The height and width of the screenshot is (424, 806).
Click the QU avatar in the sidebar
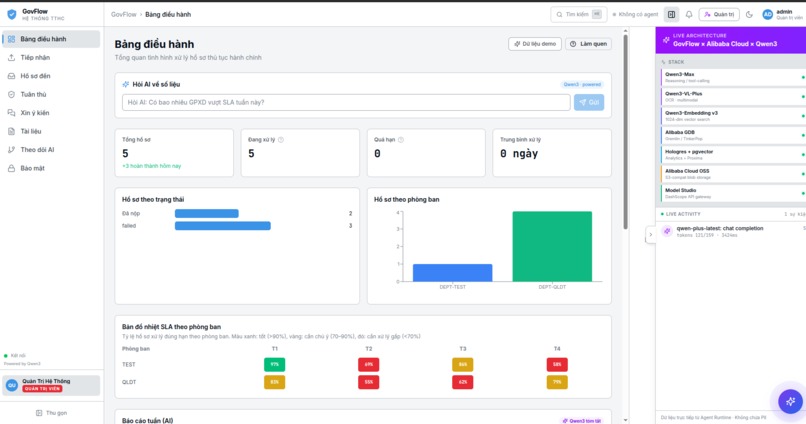(11, 385)
